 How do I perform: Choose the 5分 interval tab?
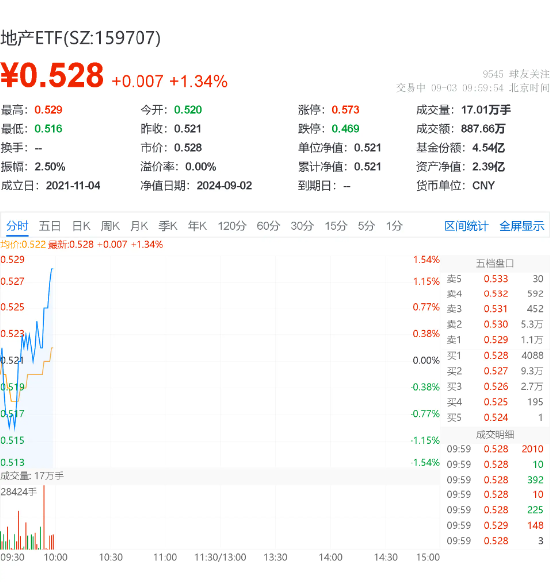tap(366, 226)
